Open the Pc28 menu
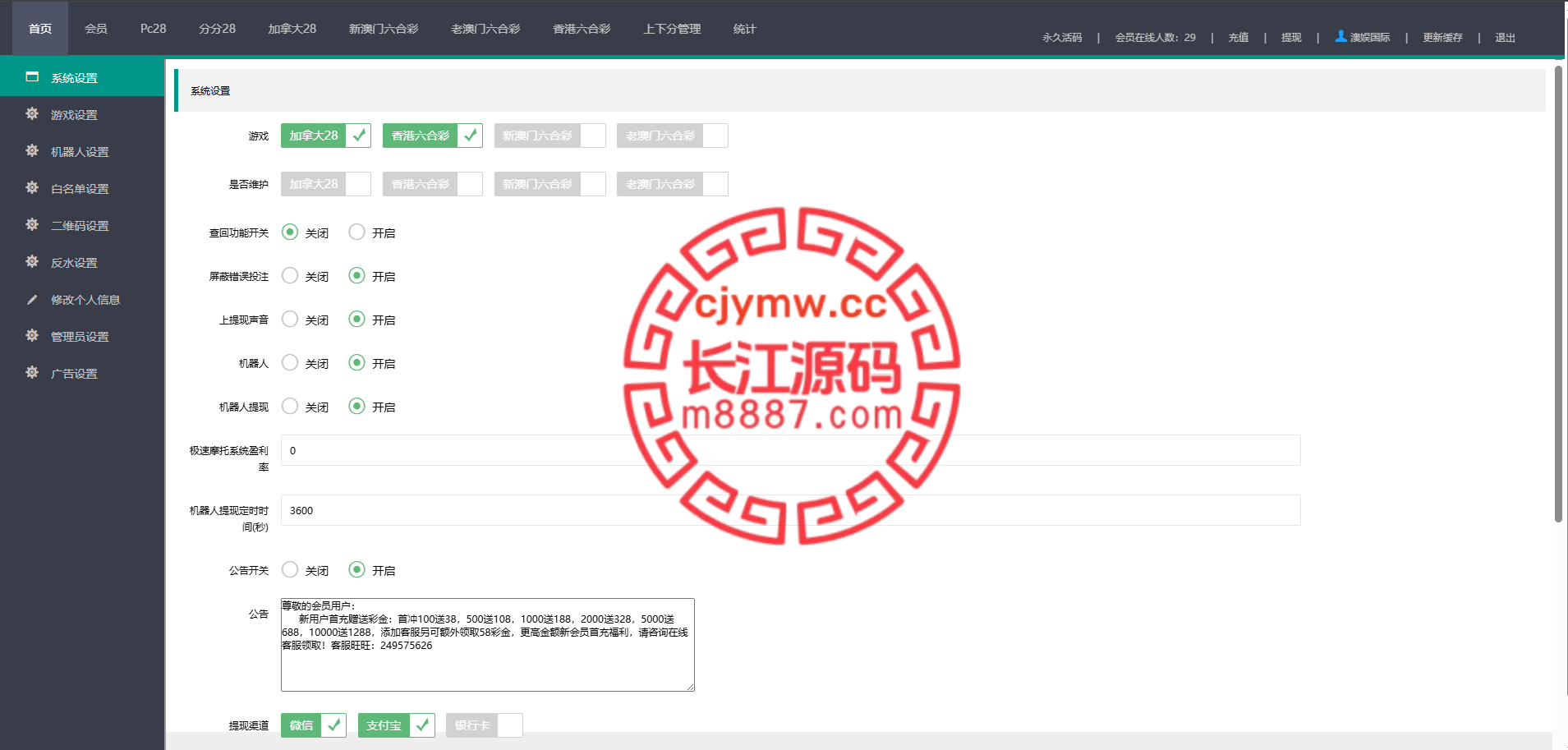The height and width of the screenshot is (750, 1568). coord(153,29)
